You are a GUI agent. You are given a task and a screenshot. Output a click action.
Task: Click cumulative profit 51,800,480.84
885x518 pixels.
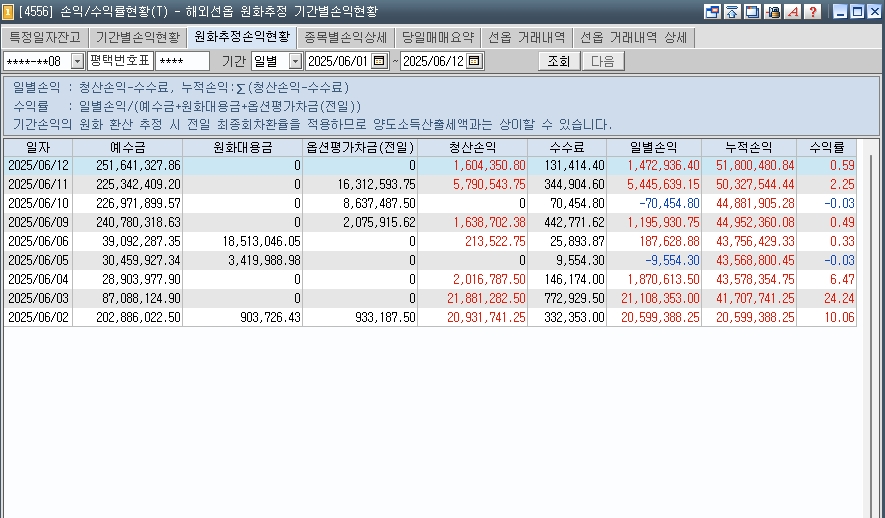pyautogui.click(x=755, y=165)
